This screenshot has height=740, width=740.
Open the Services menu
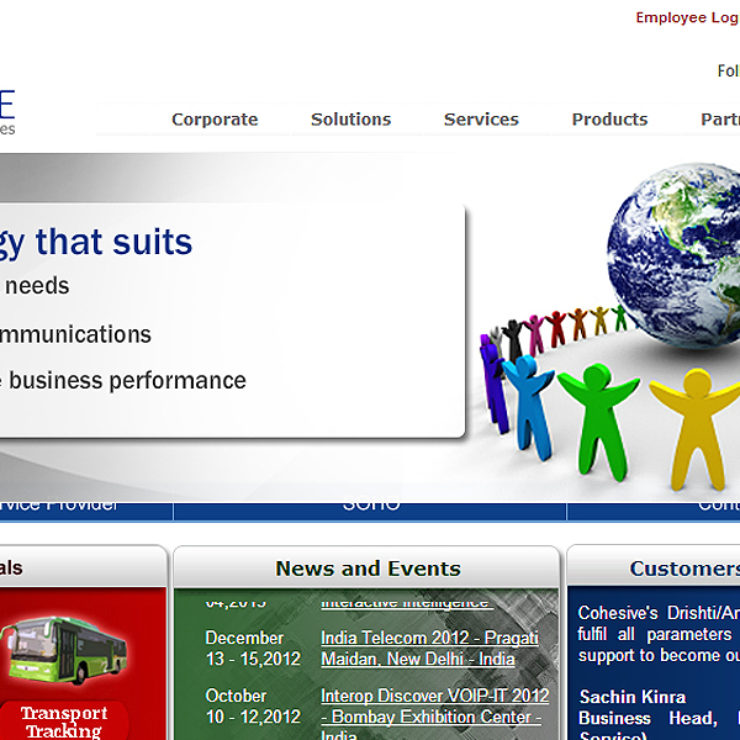(x=481, y=119)
